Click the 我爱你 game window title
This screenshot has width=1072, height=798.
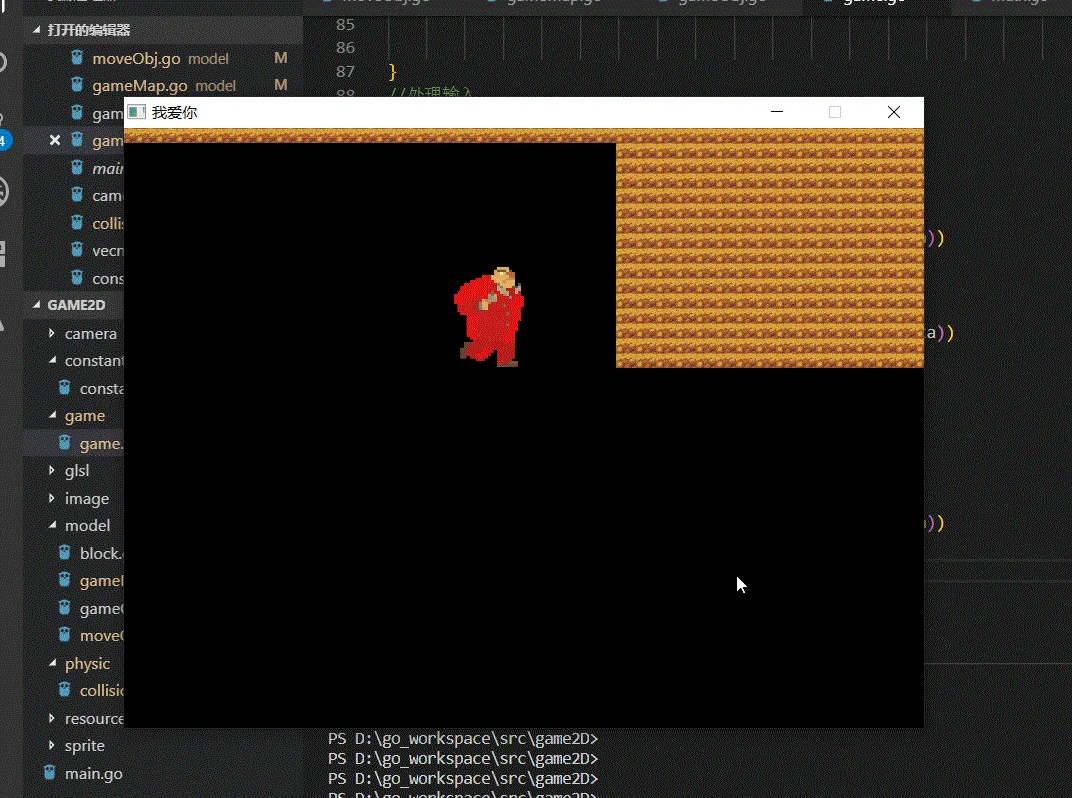pos(174,112)
